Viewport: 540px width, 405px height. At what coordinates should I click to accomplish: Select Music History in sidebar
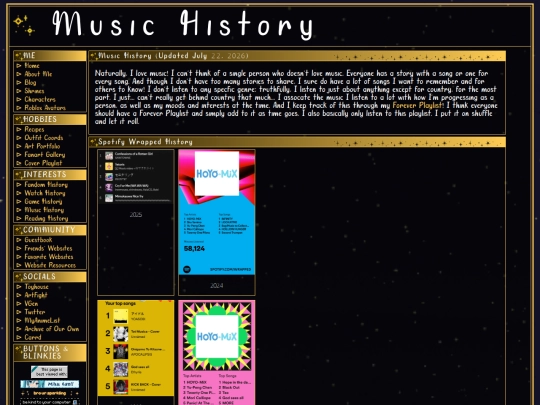coord(44,210)
